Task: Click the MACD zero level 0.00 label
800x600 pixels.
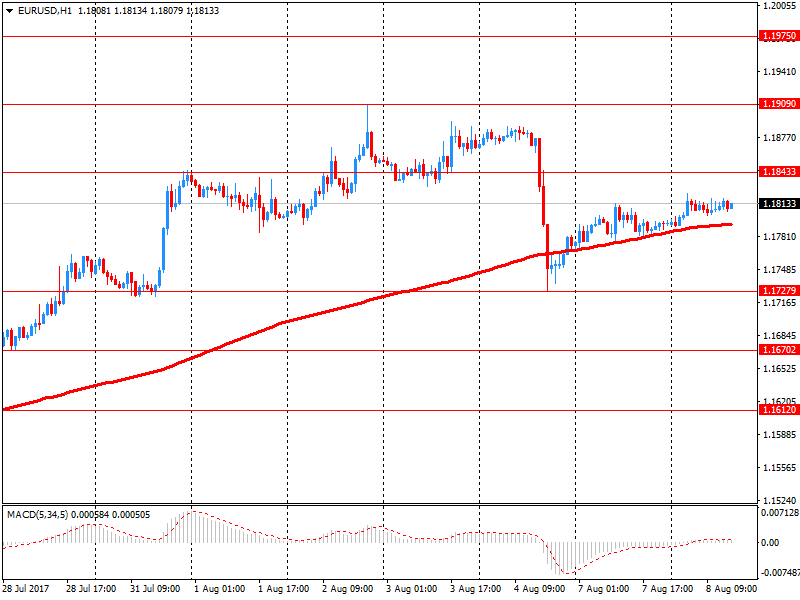Action: [770, 543]
